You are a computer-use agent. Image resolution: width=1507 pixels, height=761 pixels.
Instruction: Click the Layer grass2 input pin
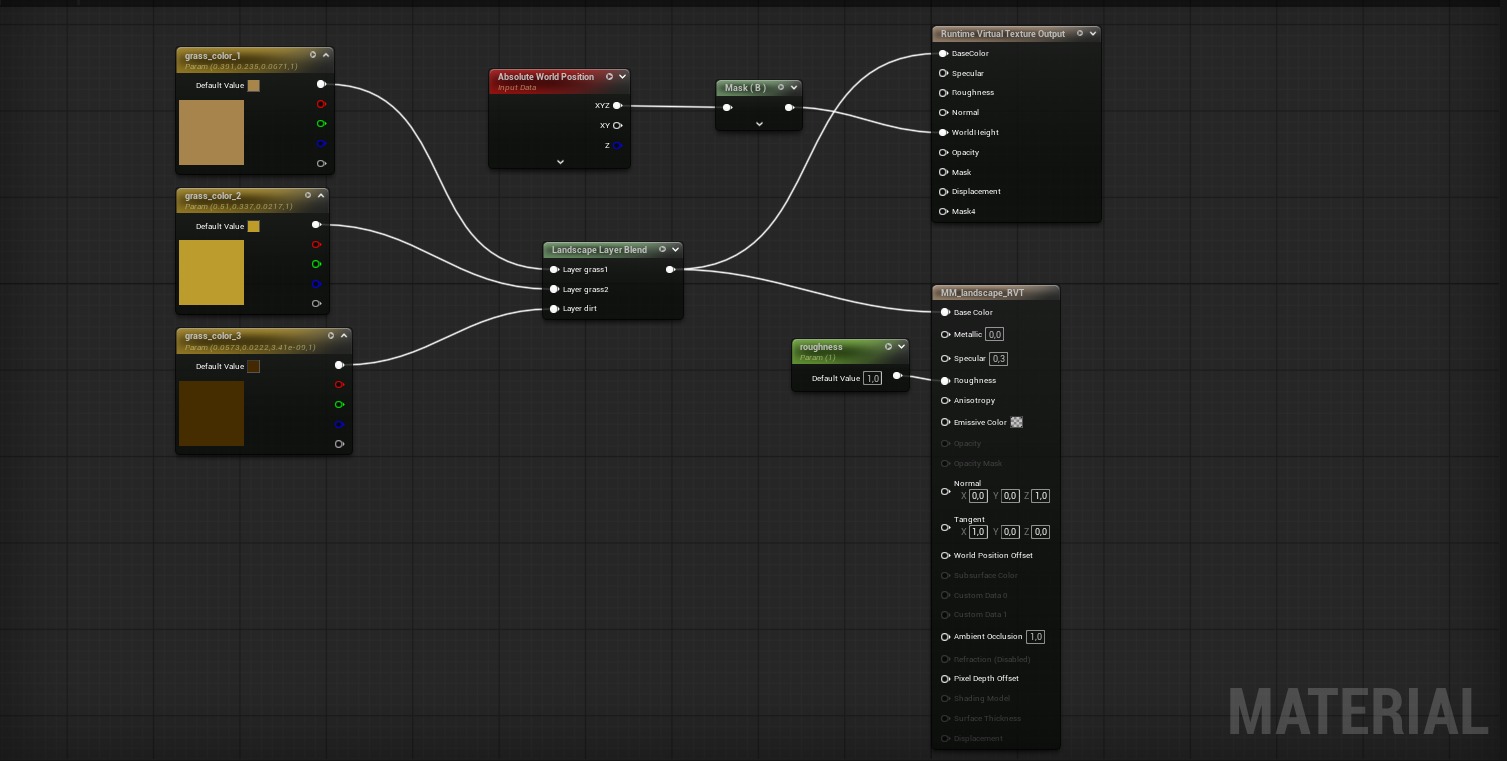(554, 289)
